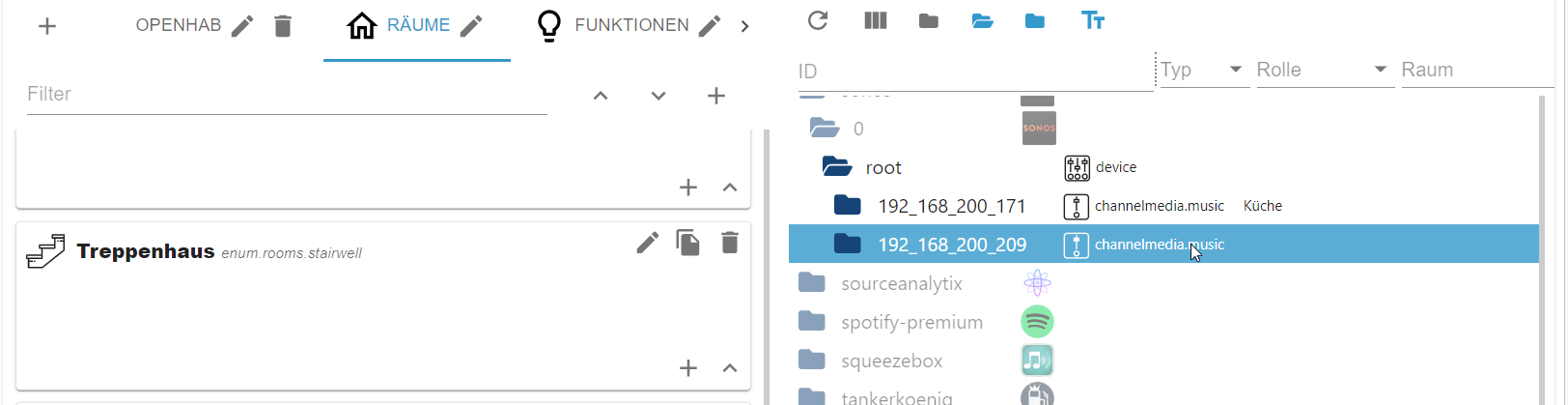Screen dimensions: 1568x405
Task: Select the 192_168_200_171 folder
Action: coord(951,206)
